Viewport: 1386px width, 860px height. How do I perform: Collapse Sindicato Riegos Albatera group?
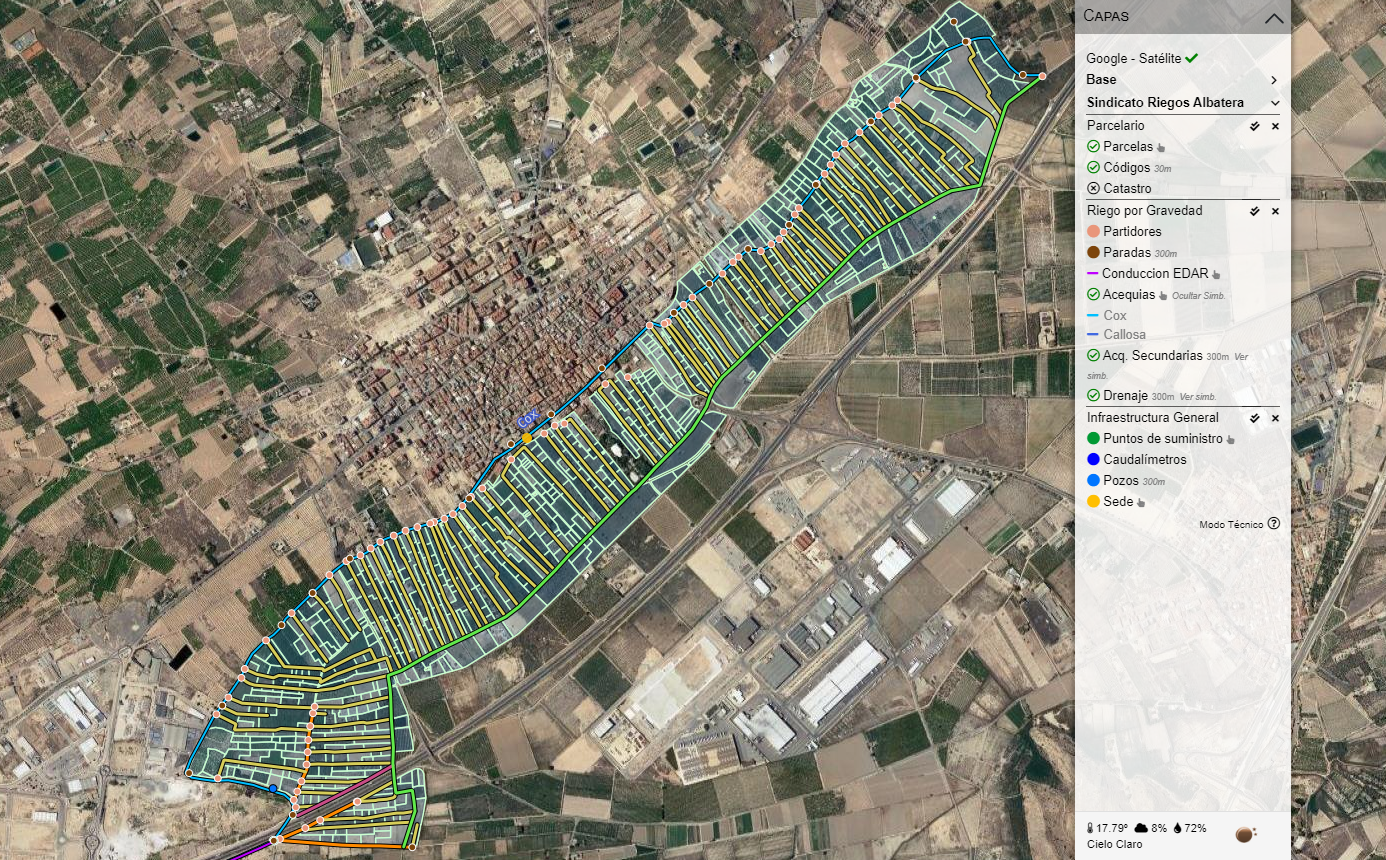1275,103
